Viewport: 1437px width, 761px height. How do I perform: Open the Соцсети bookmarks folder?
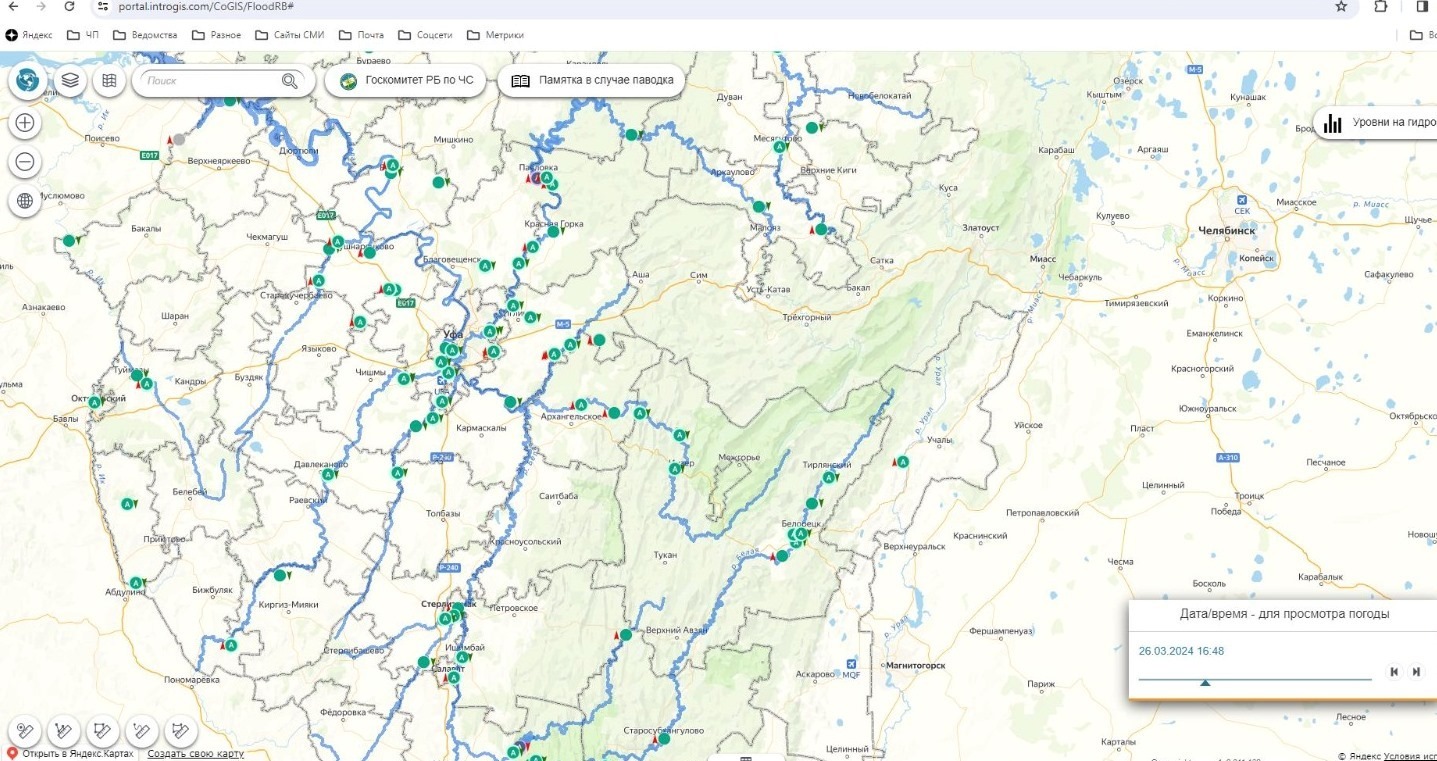[x=425, y=35]
